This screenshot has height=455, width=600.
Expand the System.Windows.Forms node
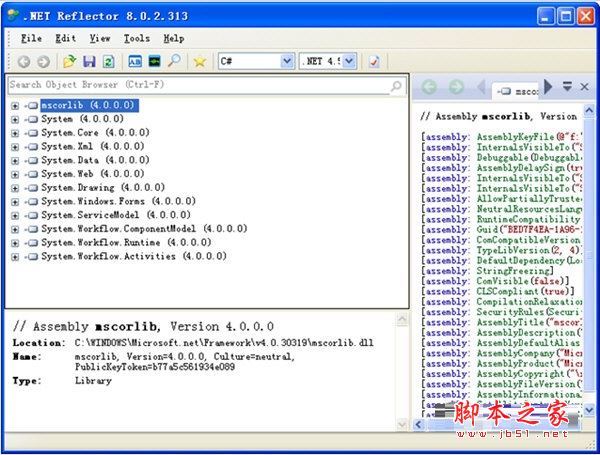(x=15, y=202)
